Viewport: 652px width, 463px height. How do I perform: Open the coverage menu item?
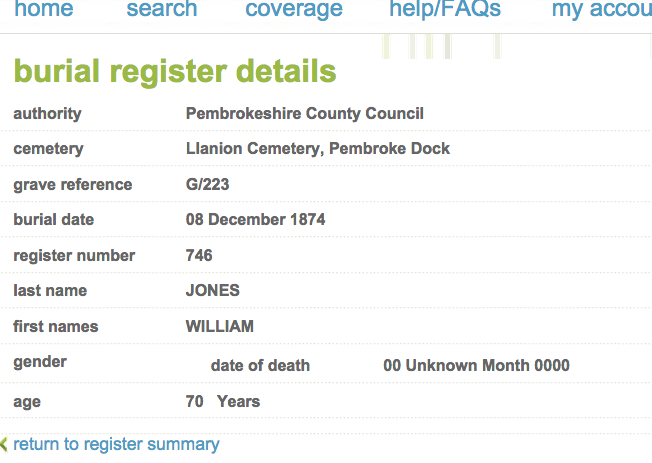click(x=294, y=10)
